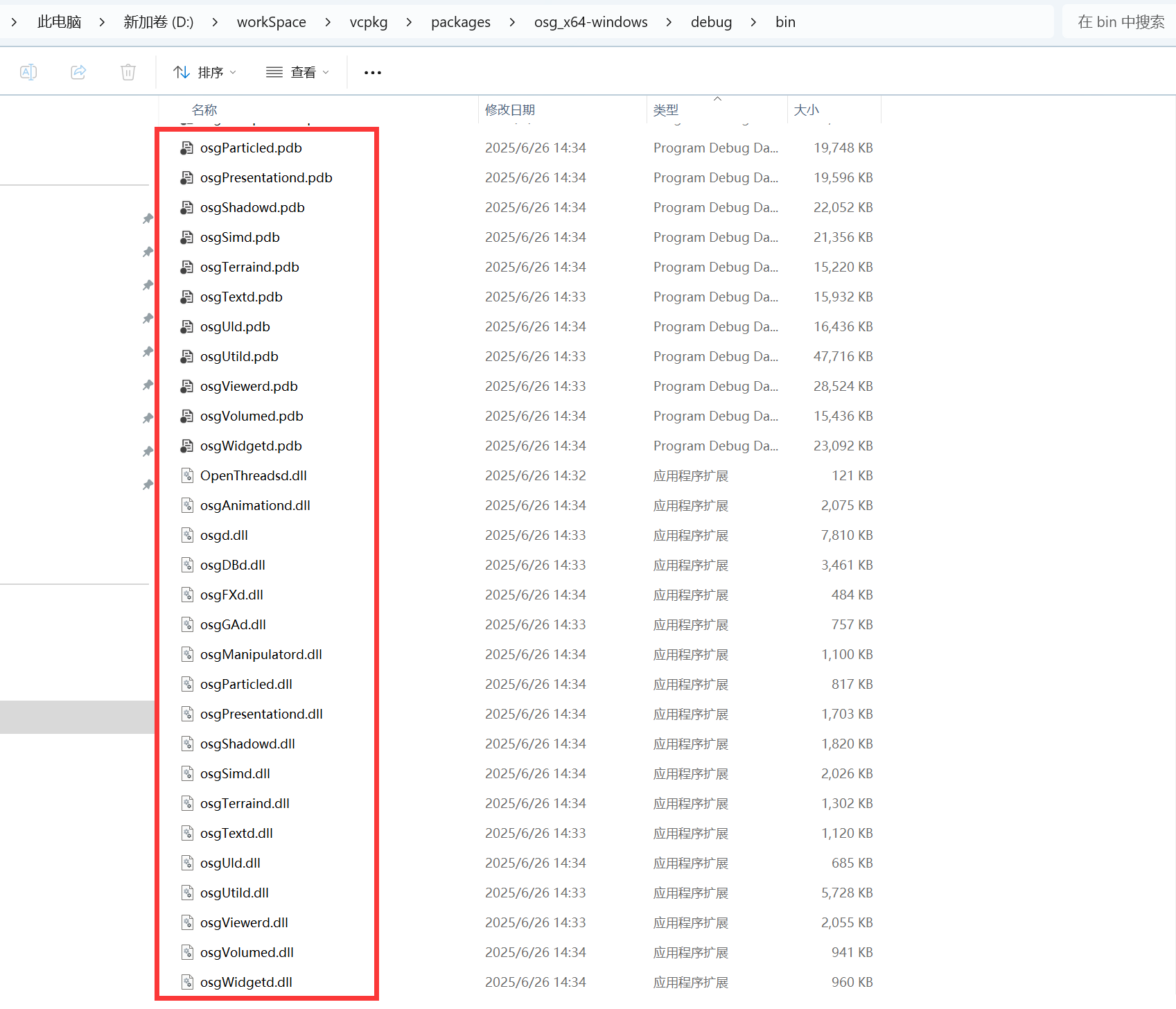Click the osgShadowd.dll file name
The height and width of the screenshot is (1009, 1176).
click(x=247, y=744)
